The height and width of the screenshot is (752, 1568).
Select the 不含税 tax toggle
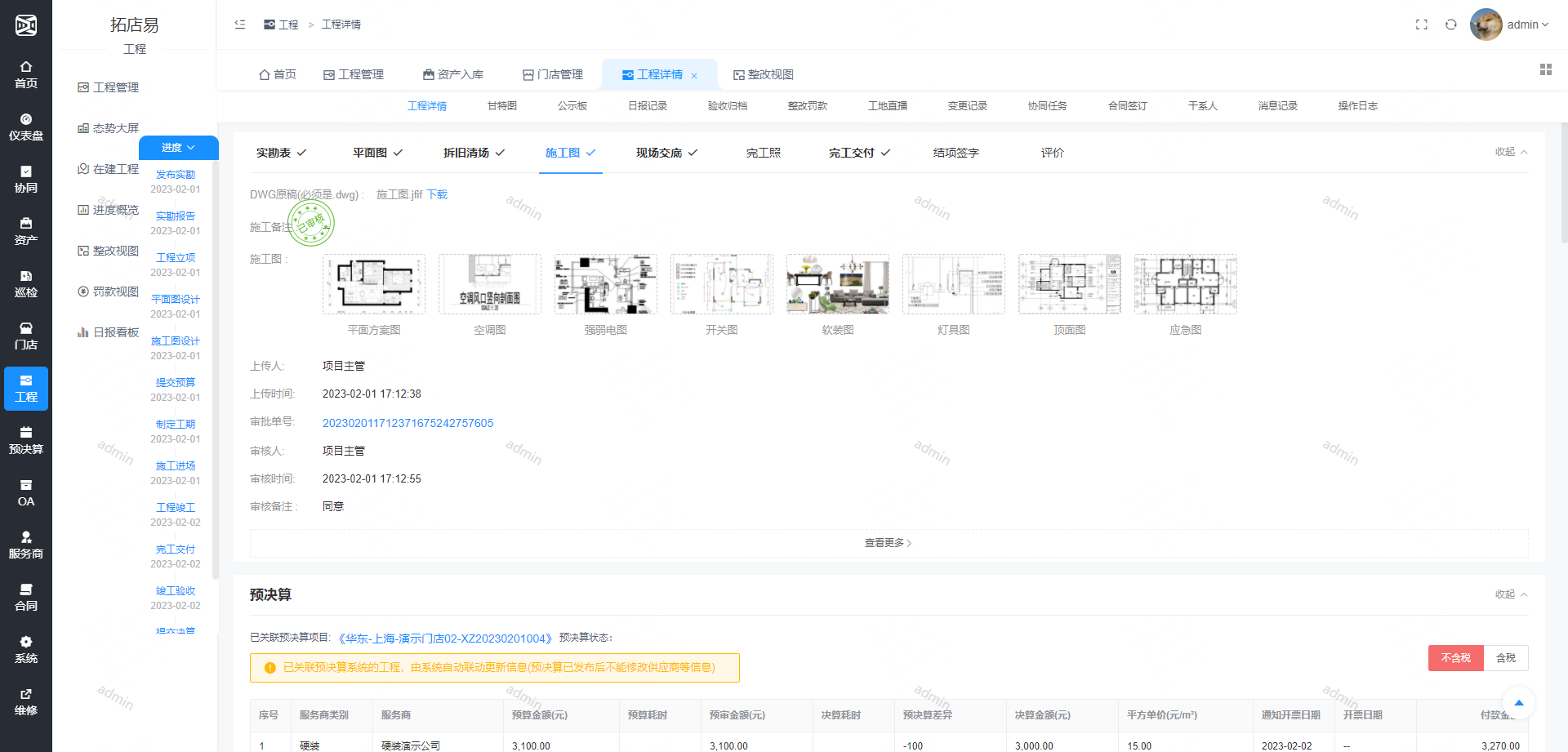pos(1455,658)
